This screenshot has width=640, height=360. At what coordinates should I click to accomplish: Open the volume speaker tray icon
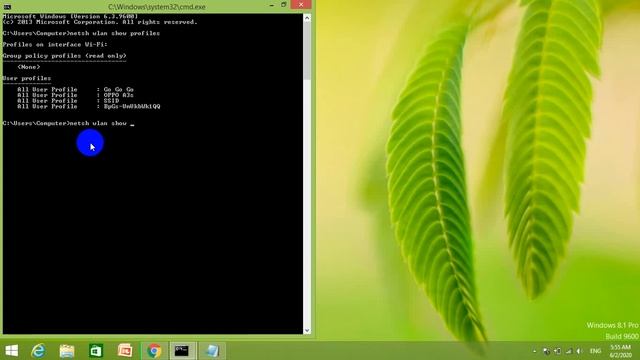[x=579, y=351]
